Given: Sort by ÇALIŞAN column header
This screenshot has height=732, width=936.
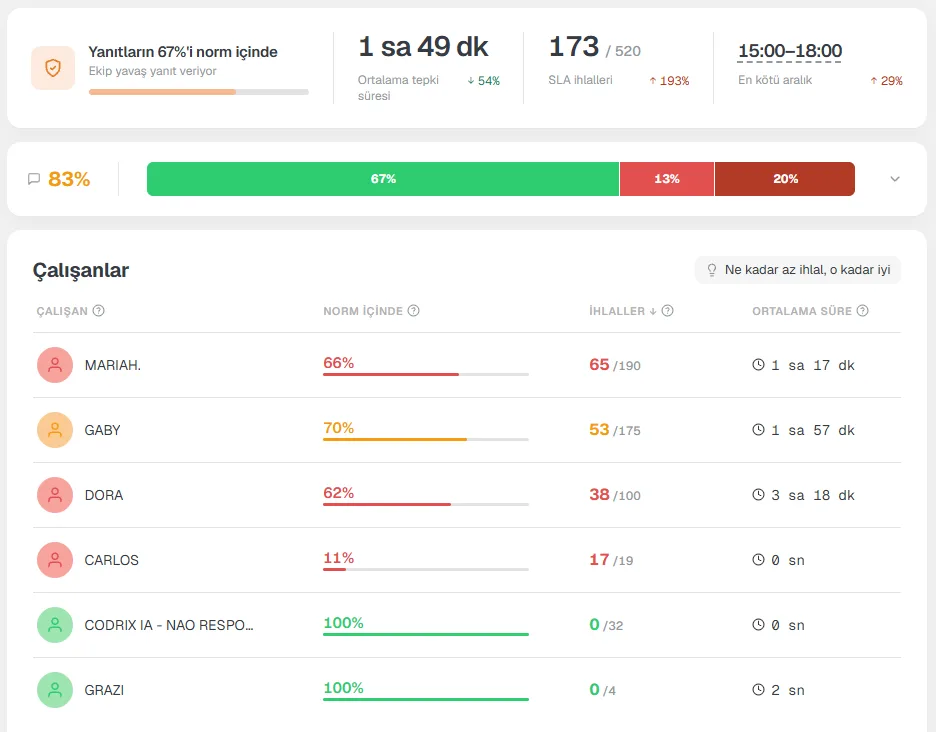Looking at the screenshot, I should pyautogui.click(x=62, y=311).
